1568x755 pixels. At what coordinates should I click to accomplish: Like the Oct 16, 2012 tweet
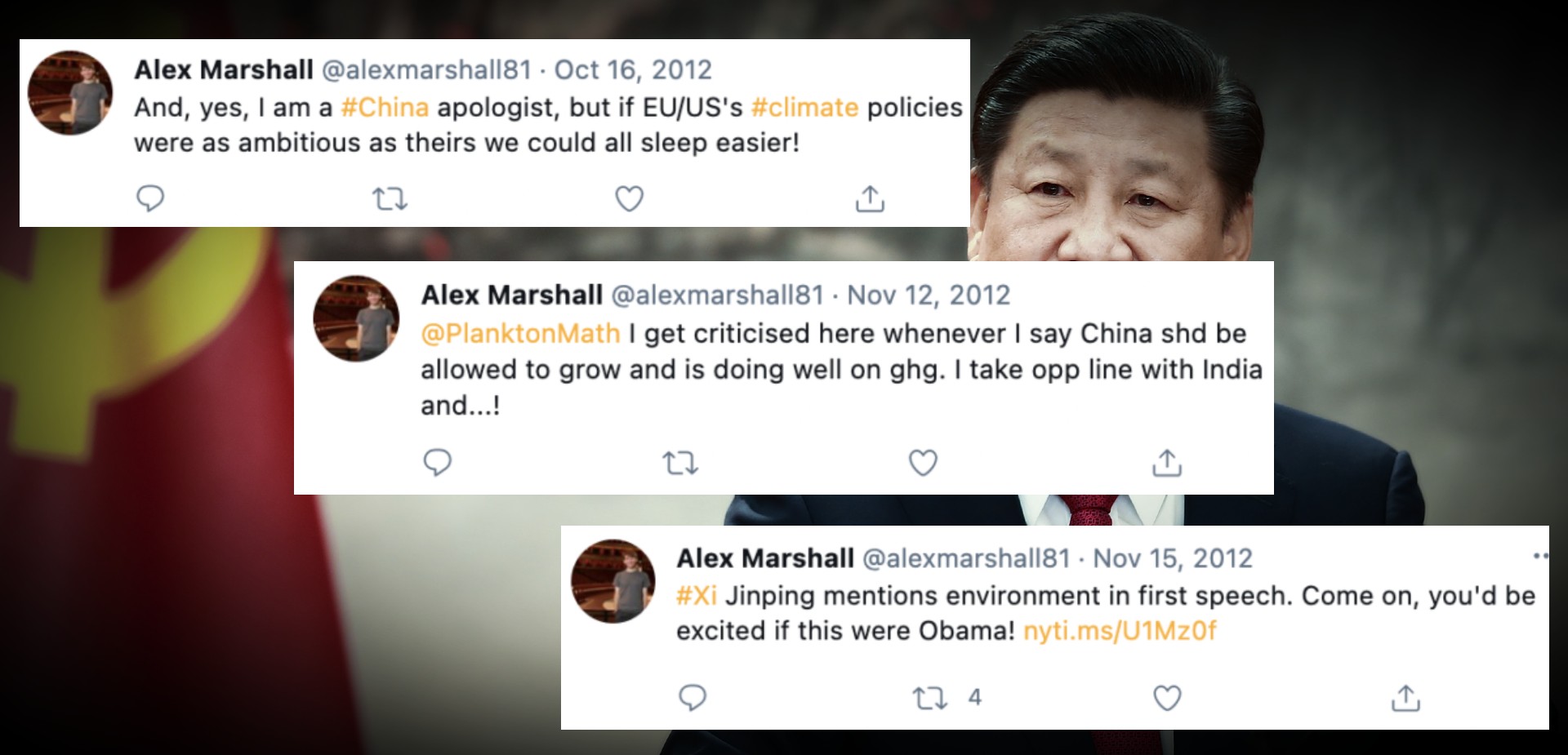click(629, 198)
